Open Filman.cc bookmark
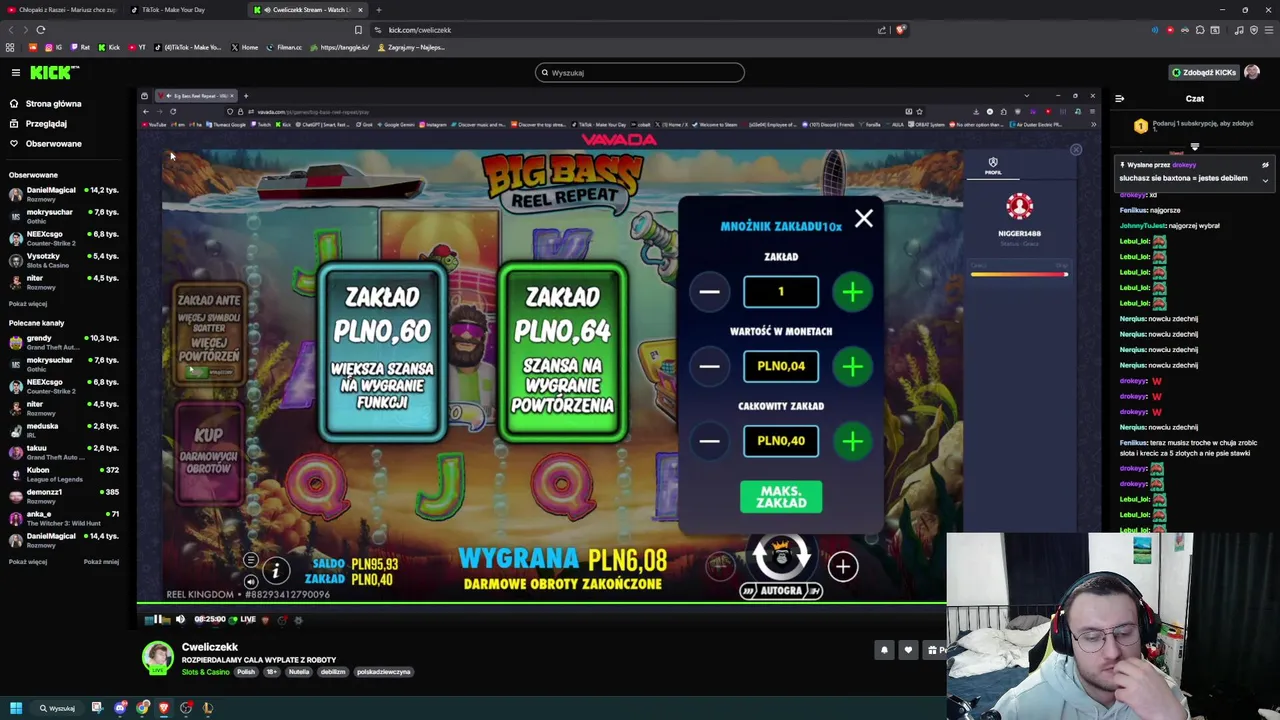The image size is (1280, 720). [x=285, y=47]
